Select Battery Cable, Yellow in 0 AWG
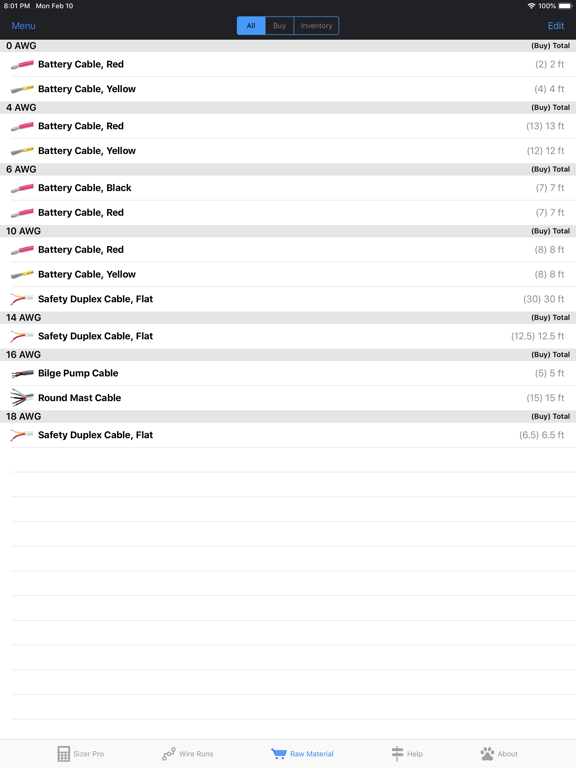This screenshot has width=576, height=768. click(288, 89)
